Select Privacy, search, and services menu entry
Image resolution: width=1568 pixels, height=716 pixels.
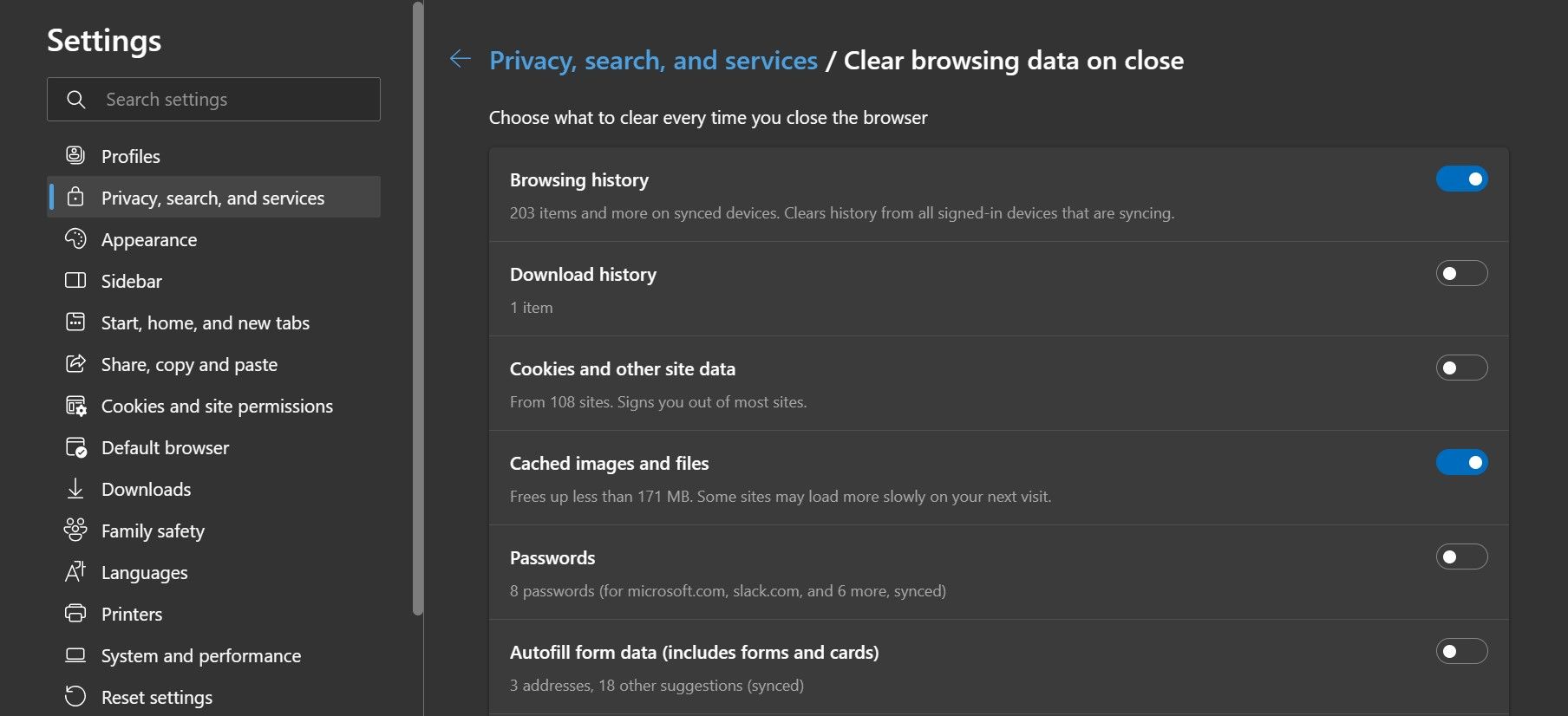click(x=213, y=198)
